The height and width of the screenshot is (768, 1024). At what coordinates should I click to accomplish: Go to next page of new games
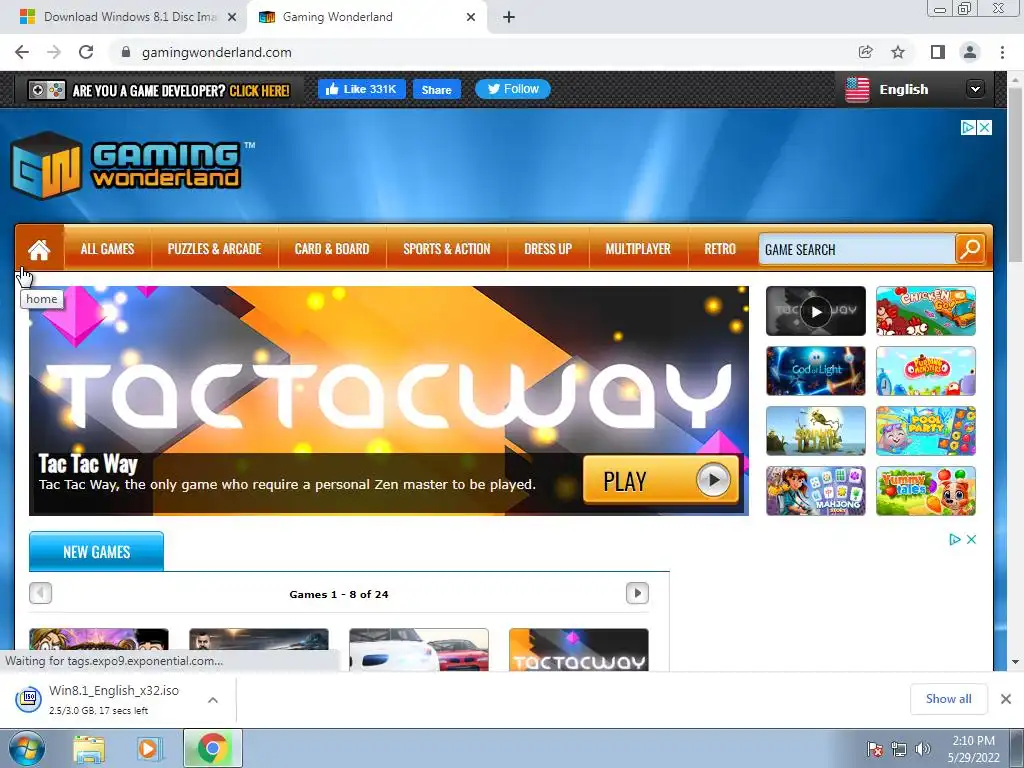pos(637,593)
